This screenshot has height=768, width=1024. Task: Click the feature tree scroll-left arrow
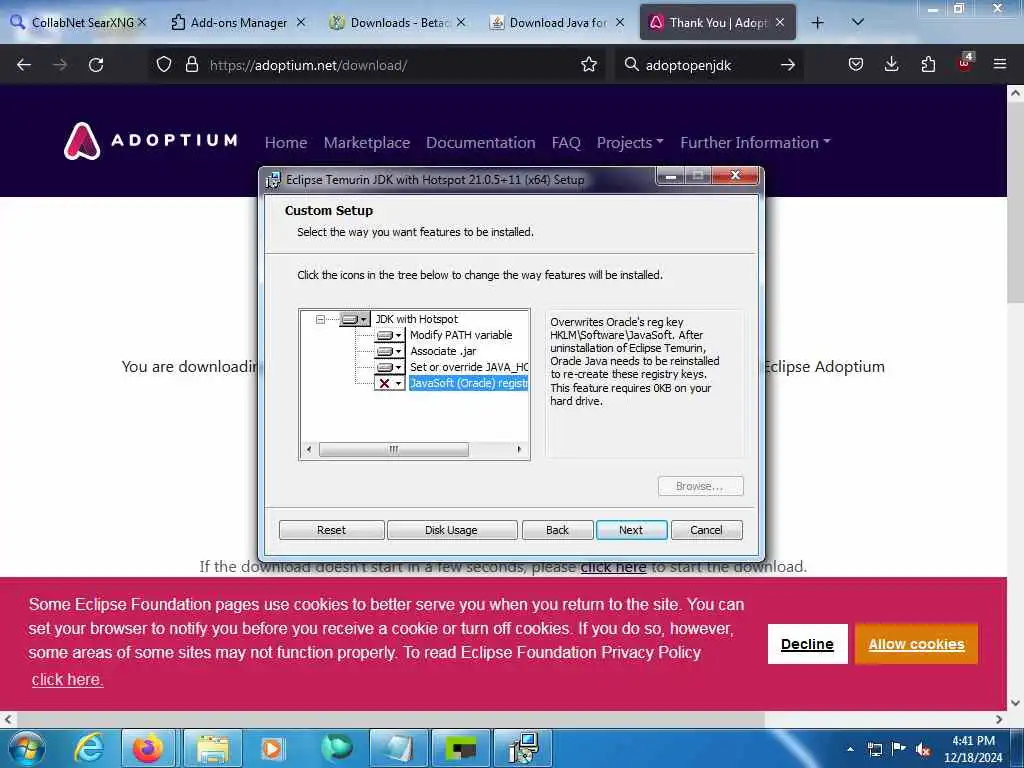[x=309, y=449]
